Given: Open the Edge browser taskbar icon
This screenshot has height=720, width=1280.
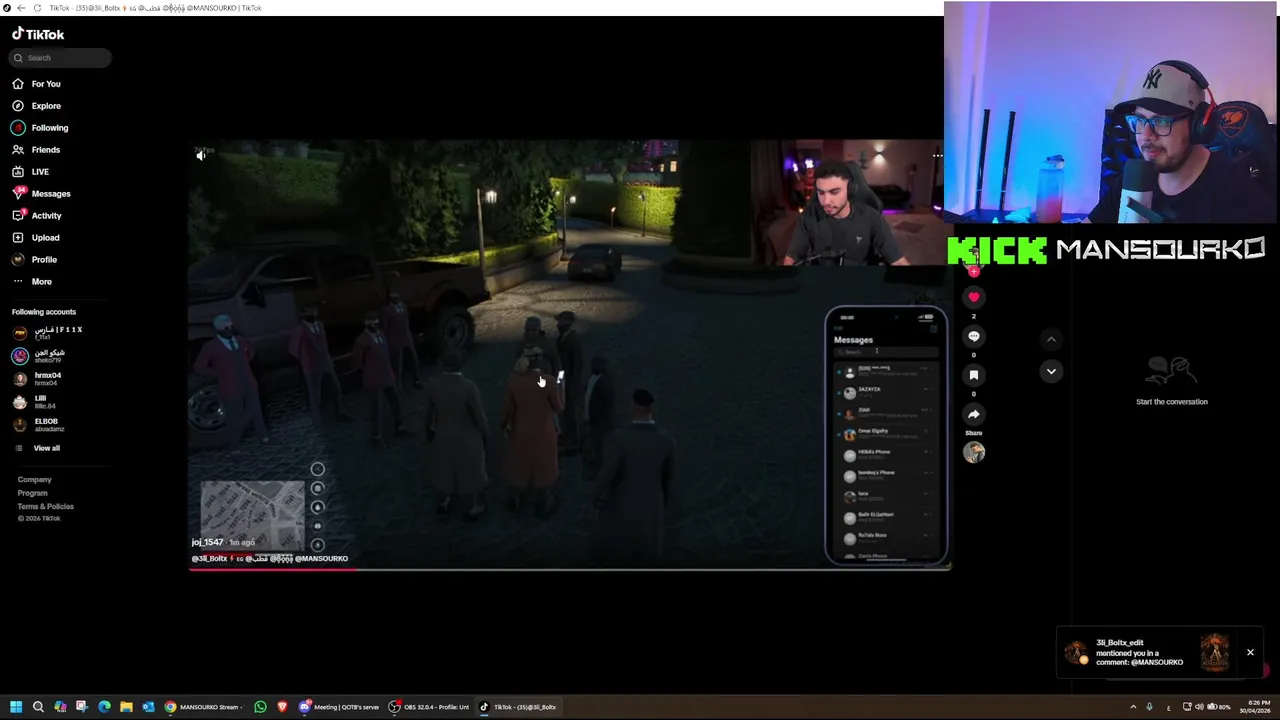Looking at the screenshot, I should (x=104, y=707).
